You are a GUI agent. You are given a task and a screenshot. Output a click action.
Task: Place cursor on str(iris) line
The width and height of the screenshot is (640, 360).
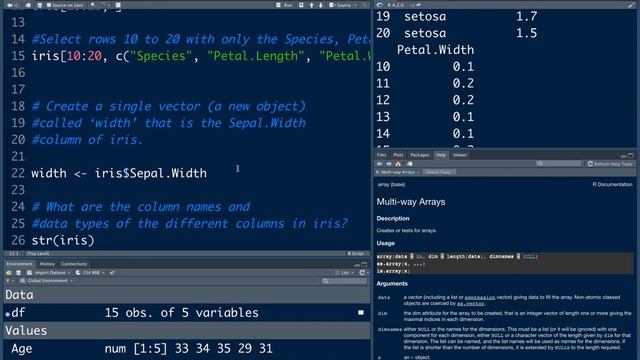tap(63, 240)
